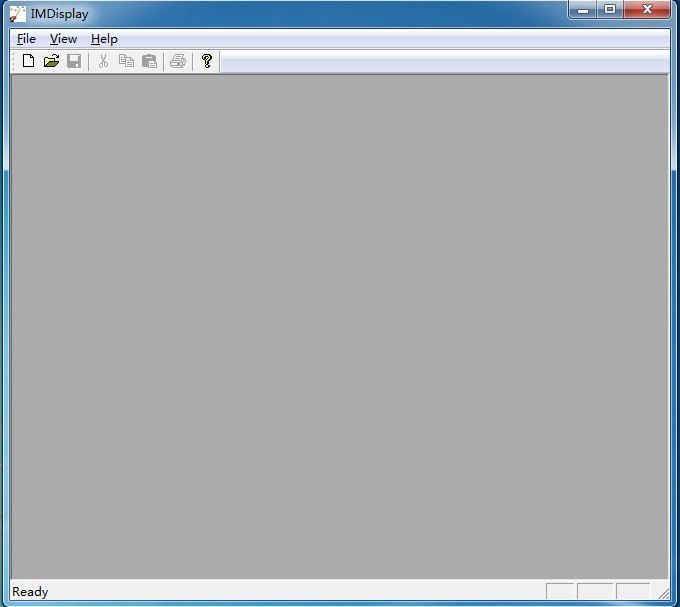Viewport: 680px width, 607px height.
Task: Choose the Paste clipboard icon
Action: click(x=149, y=61)
